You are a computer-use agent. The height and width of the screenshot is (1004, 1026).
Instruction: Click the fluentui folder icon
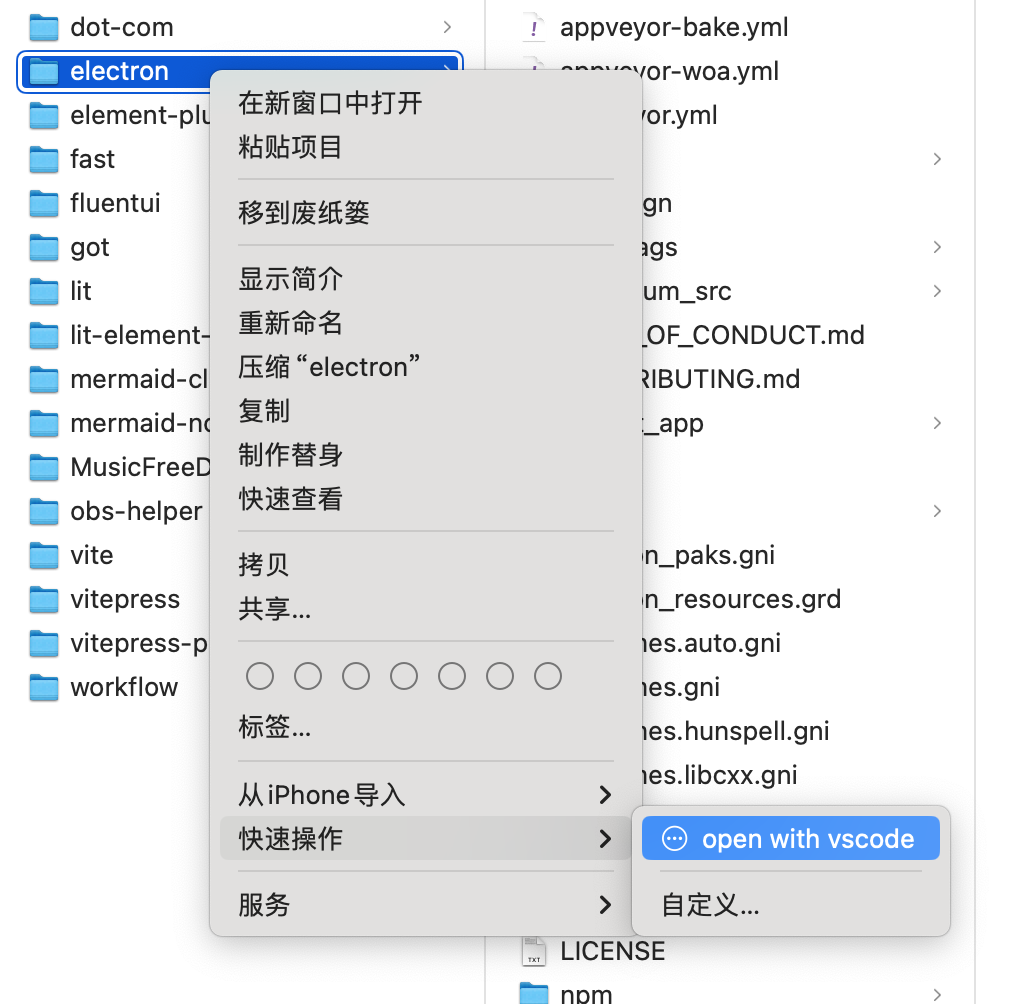(x=44, y=204)
